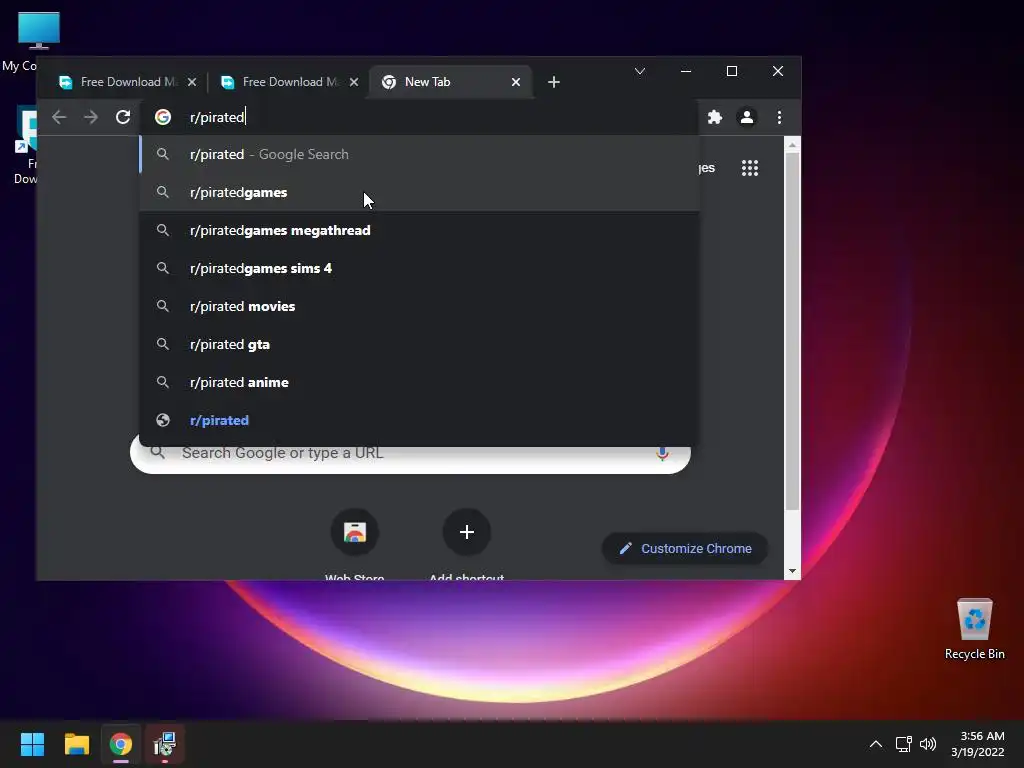The height and width of the screenshot is (768, 1024).
Task: Click the page scrollbar up arrow
Action: pyautogui.click(x=792, y=145)
